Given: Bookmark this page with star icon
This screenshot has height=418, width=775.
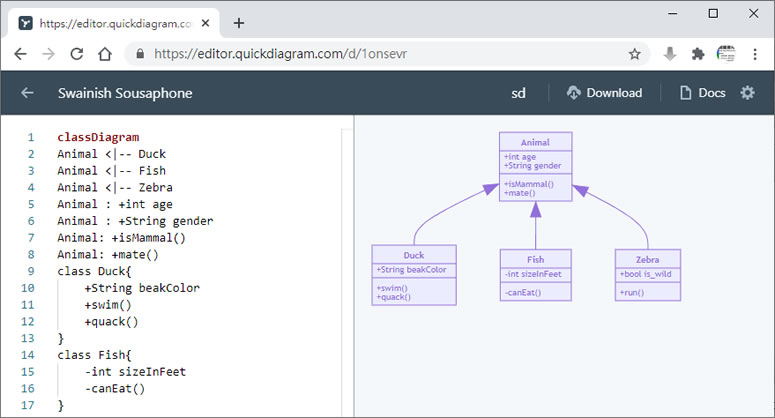Looking at the screenshot, I should [x=634, y=54].
